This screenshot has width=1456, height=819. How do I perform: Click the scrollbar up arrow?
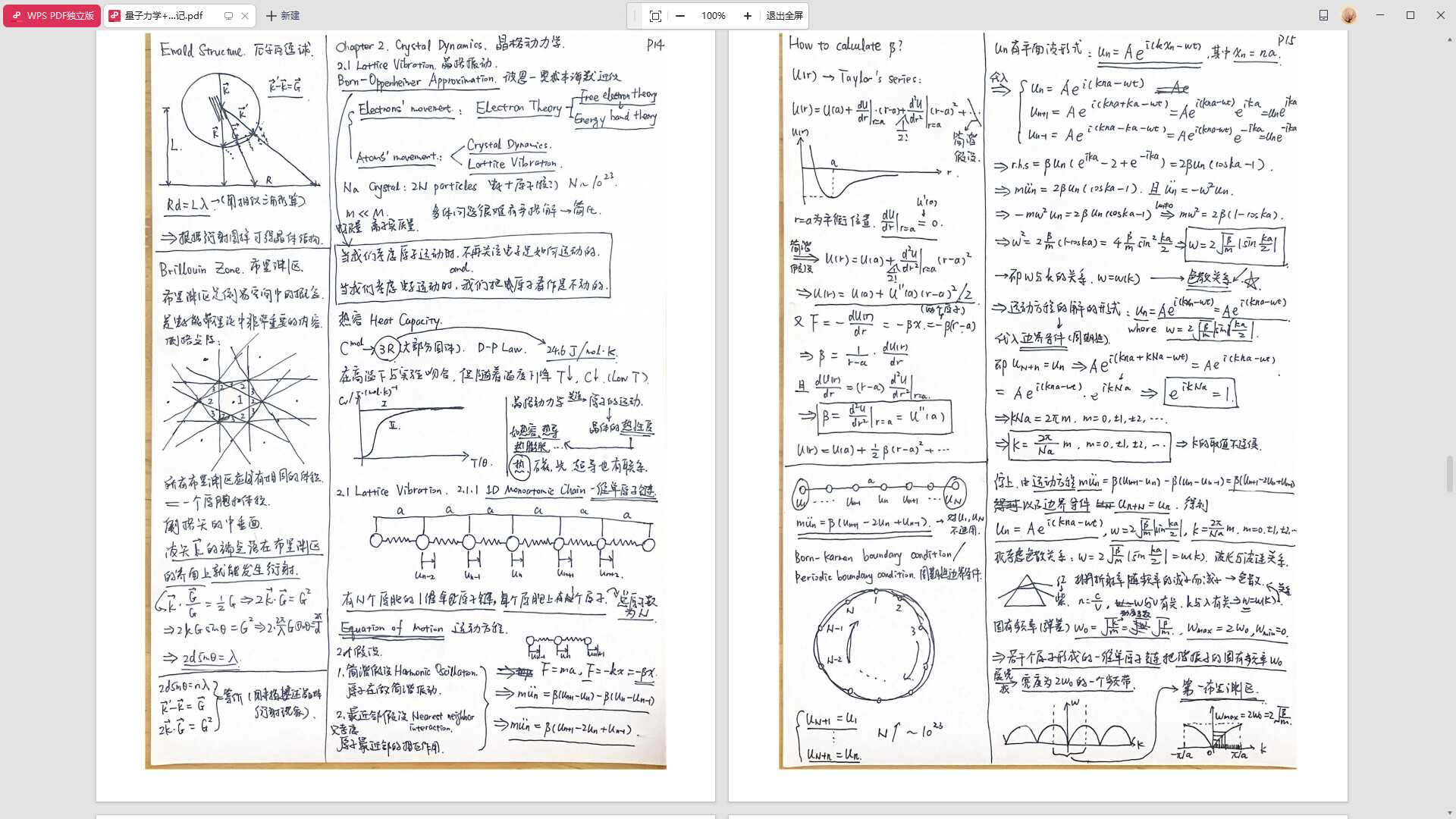1450,38
